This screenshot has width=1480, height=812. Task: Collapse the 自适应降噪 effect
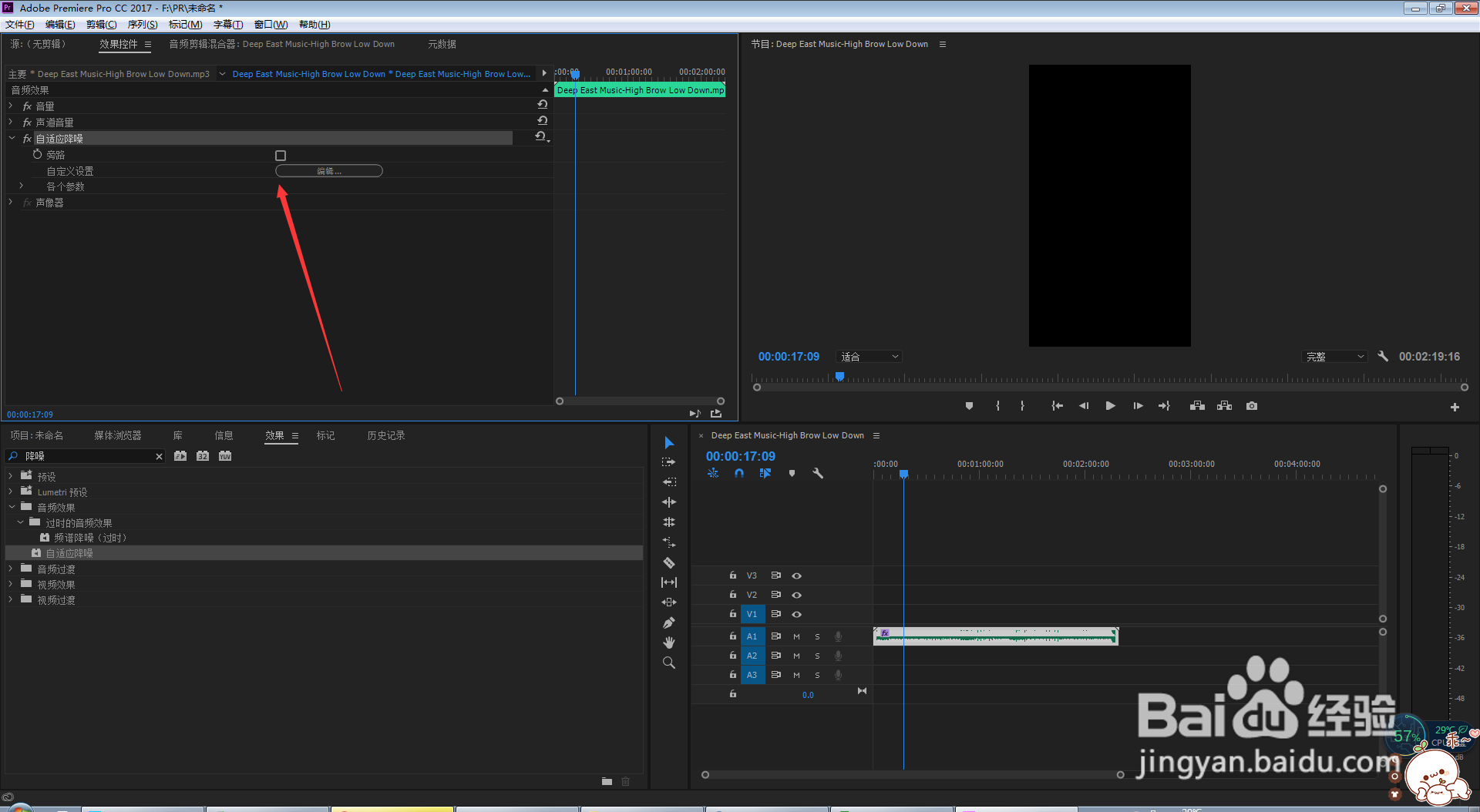[12, 138]
